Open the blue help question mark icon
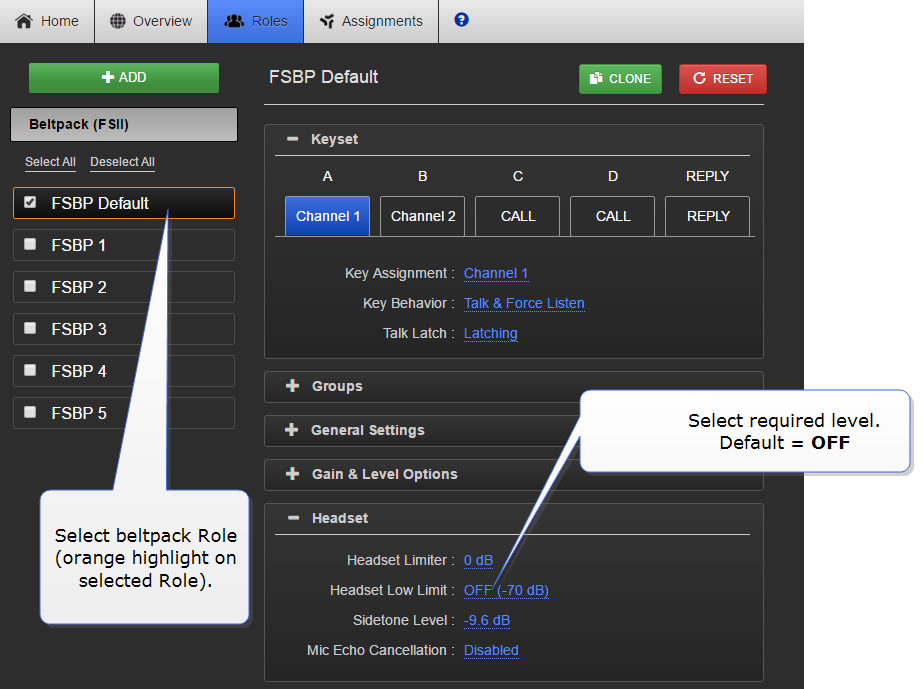This screenshot has width=924, height=689. coord(461,20)
